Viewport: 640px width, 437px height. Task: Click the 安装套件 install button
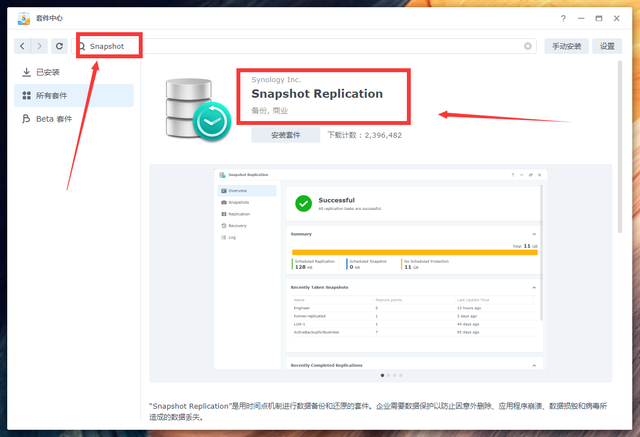[x=286, y=135]
